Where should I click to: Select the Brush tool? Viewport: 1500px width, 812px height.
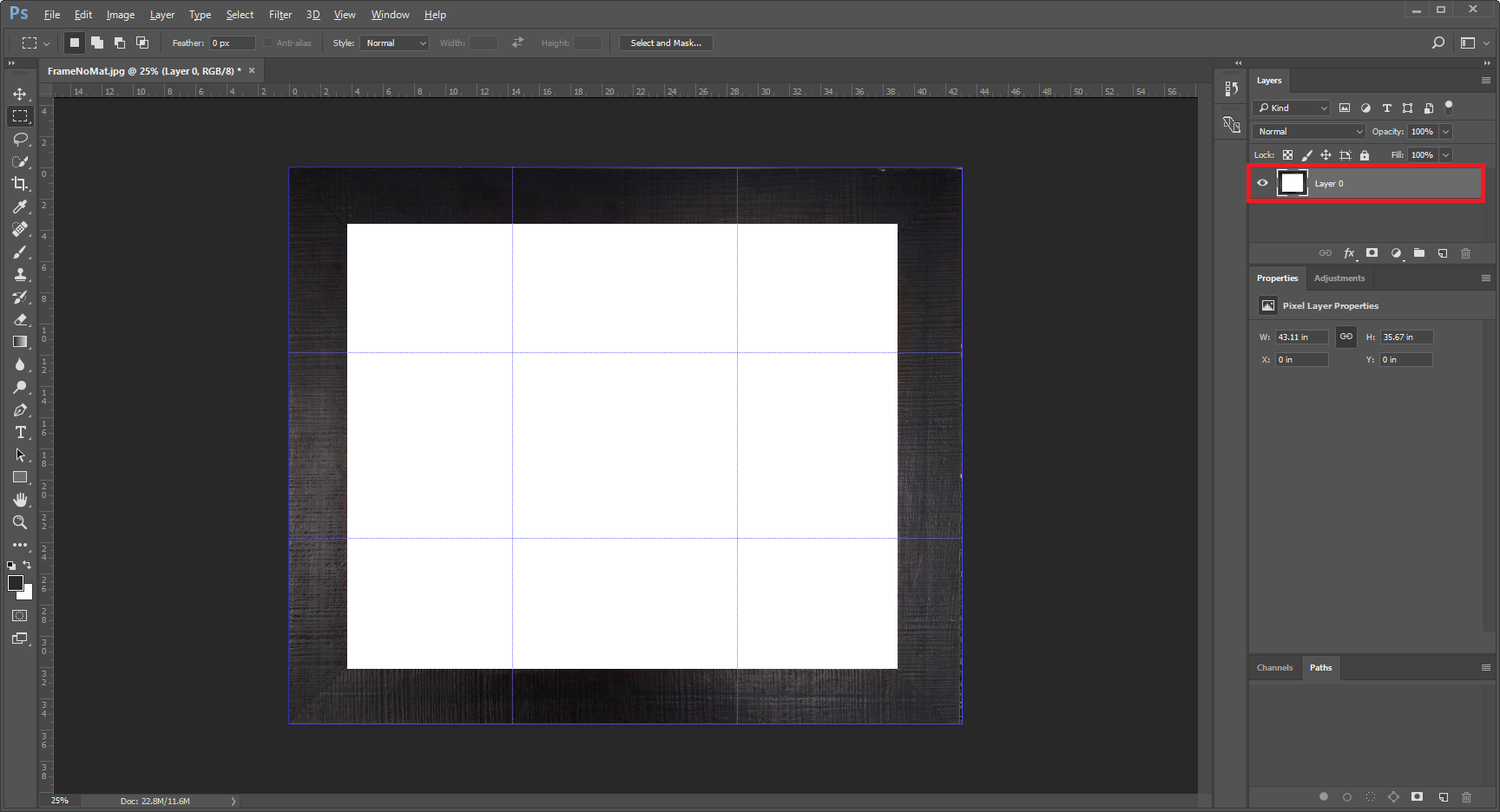click(20, 252)
